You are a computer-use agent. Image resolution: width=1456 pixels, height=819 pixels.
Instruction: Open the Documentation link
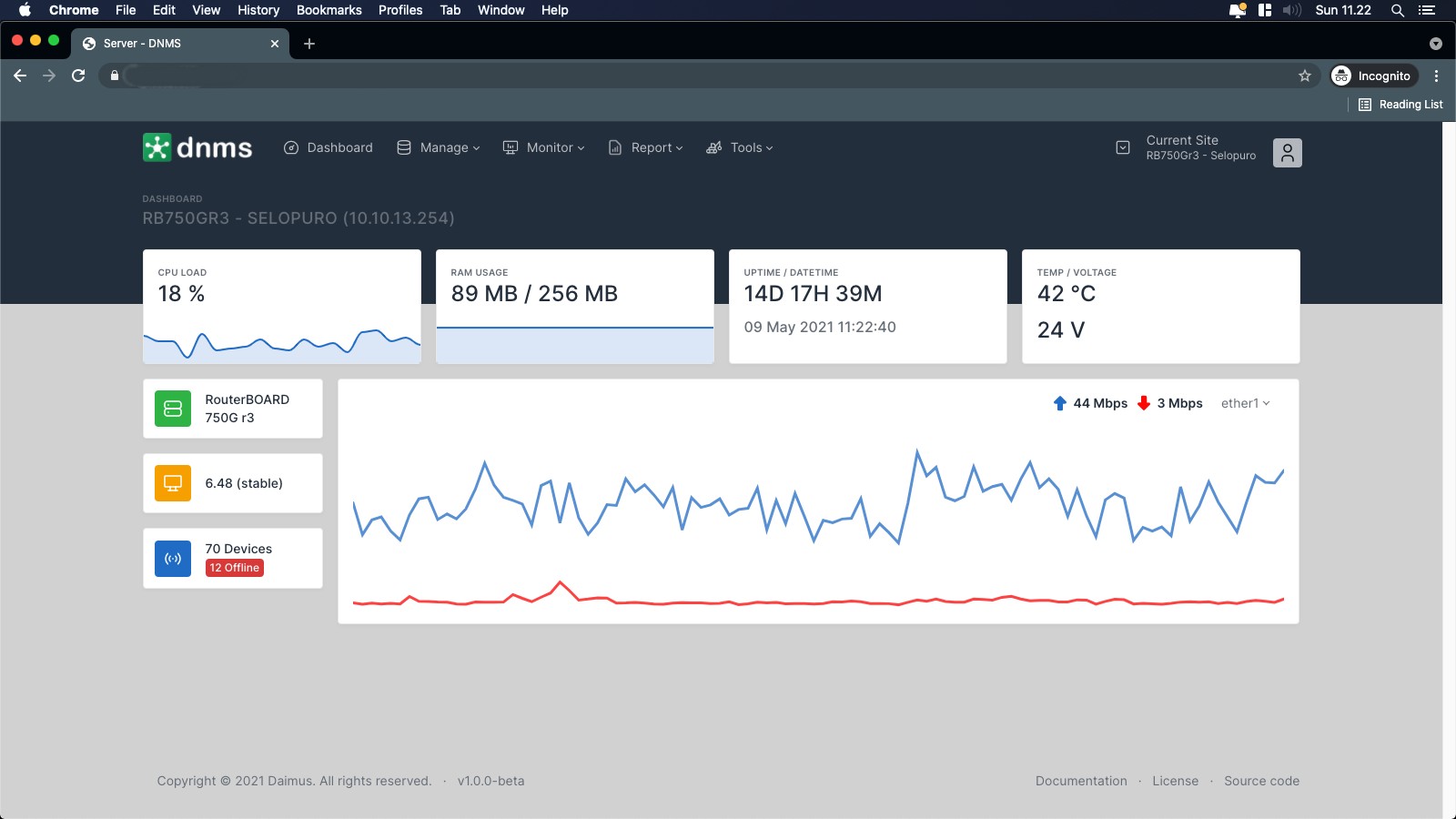tap(1081, 780)
